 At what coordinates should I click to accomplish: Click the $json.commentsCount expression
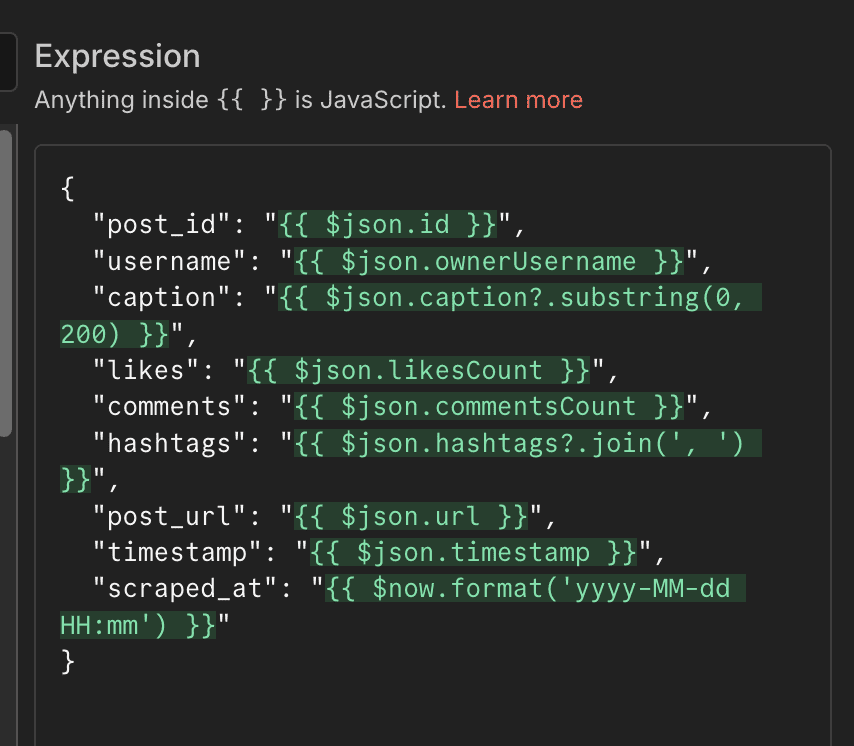point(488,406)
